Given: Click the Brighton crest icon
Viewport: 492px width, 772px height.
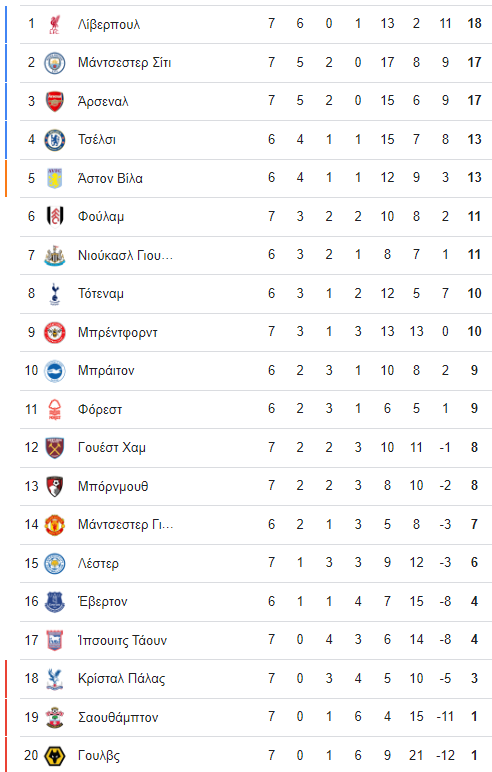Looking at the screenshot, I should click(x=55, y=371).
